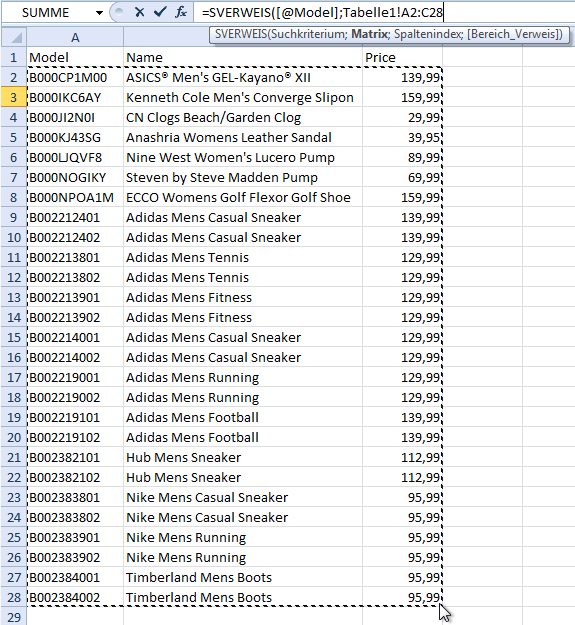
Task: Click cell B002384002
Action: pos(75,597)
